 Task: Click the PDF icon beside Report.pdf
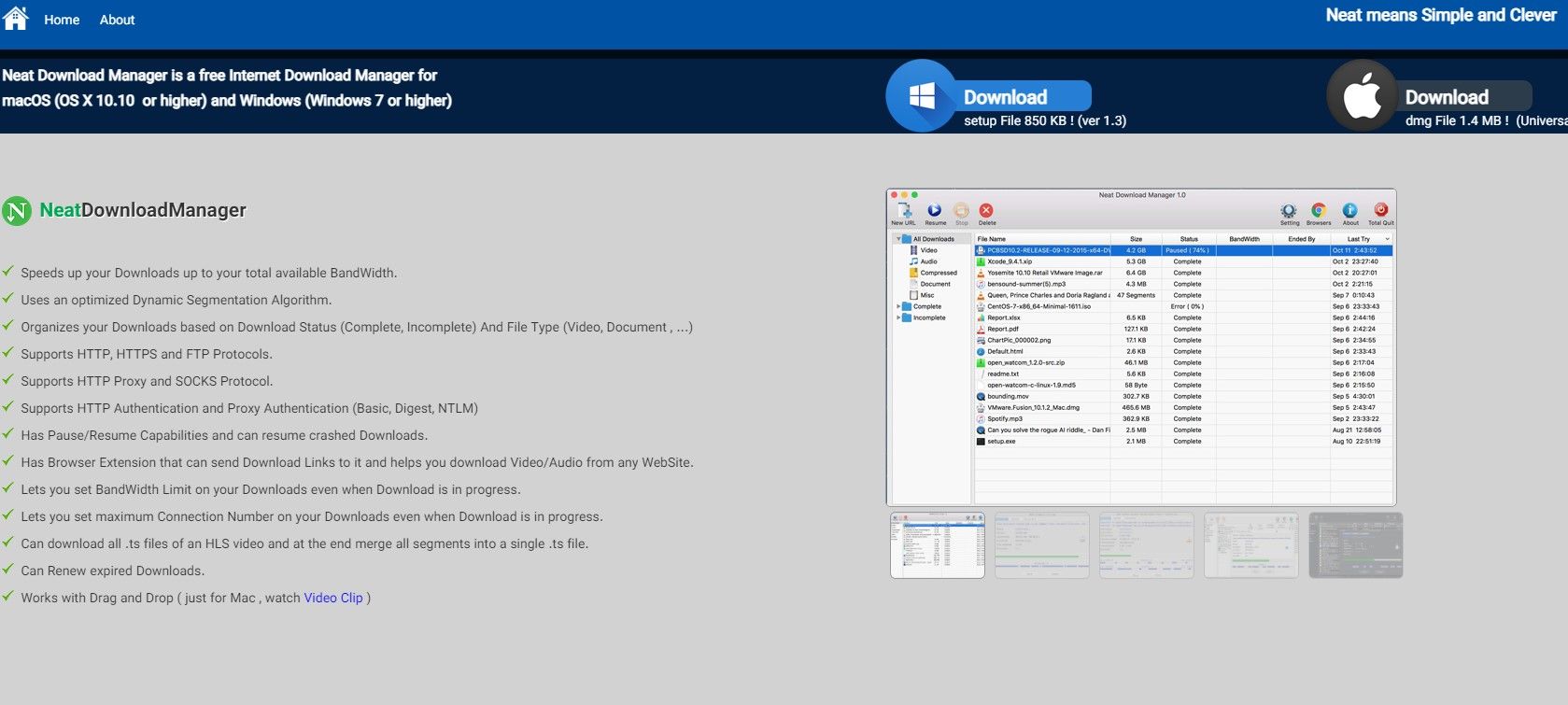coord(981,329)
